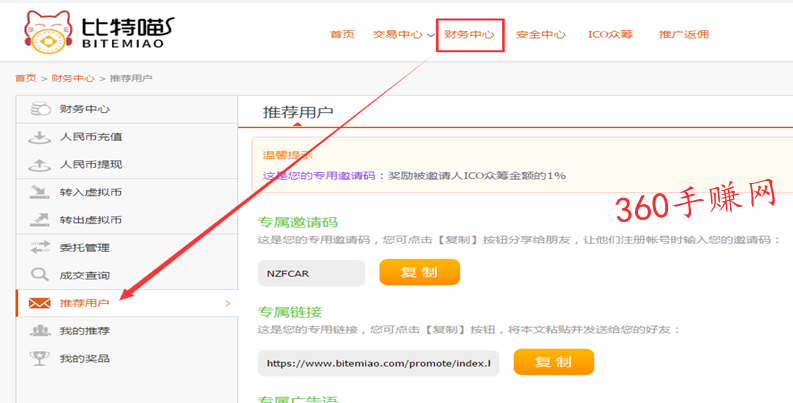Select 转出虚拟币 in the sidebar

click(x=127, y=220)
